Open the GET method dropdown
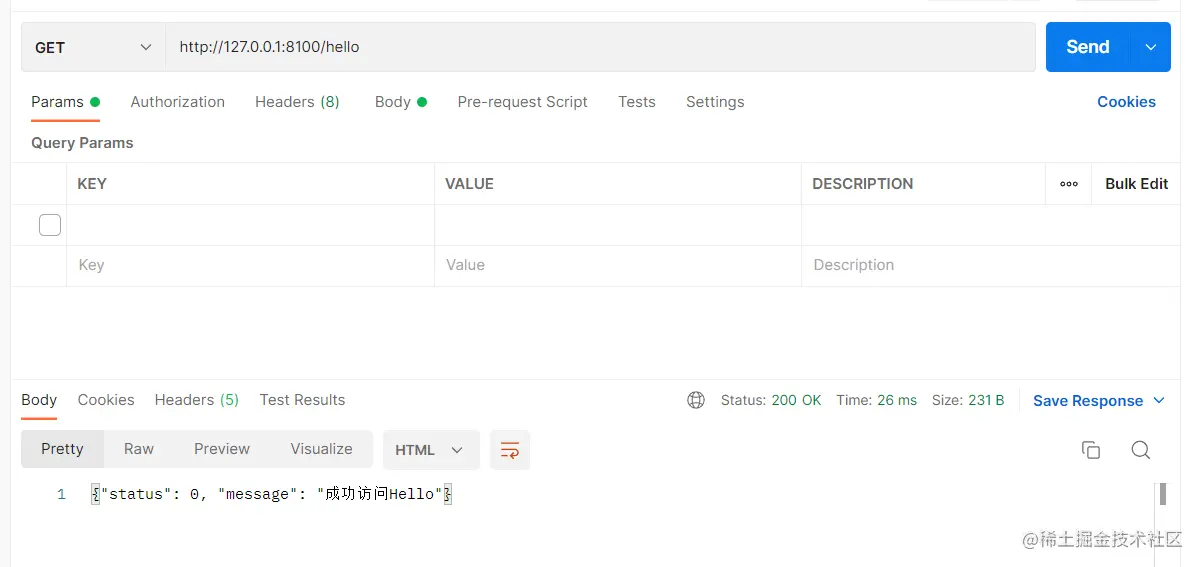1200x567 pixels. pos(93,47)
